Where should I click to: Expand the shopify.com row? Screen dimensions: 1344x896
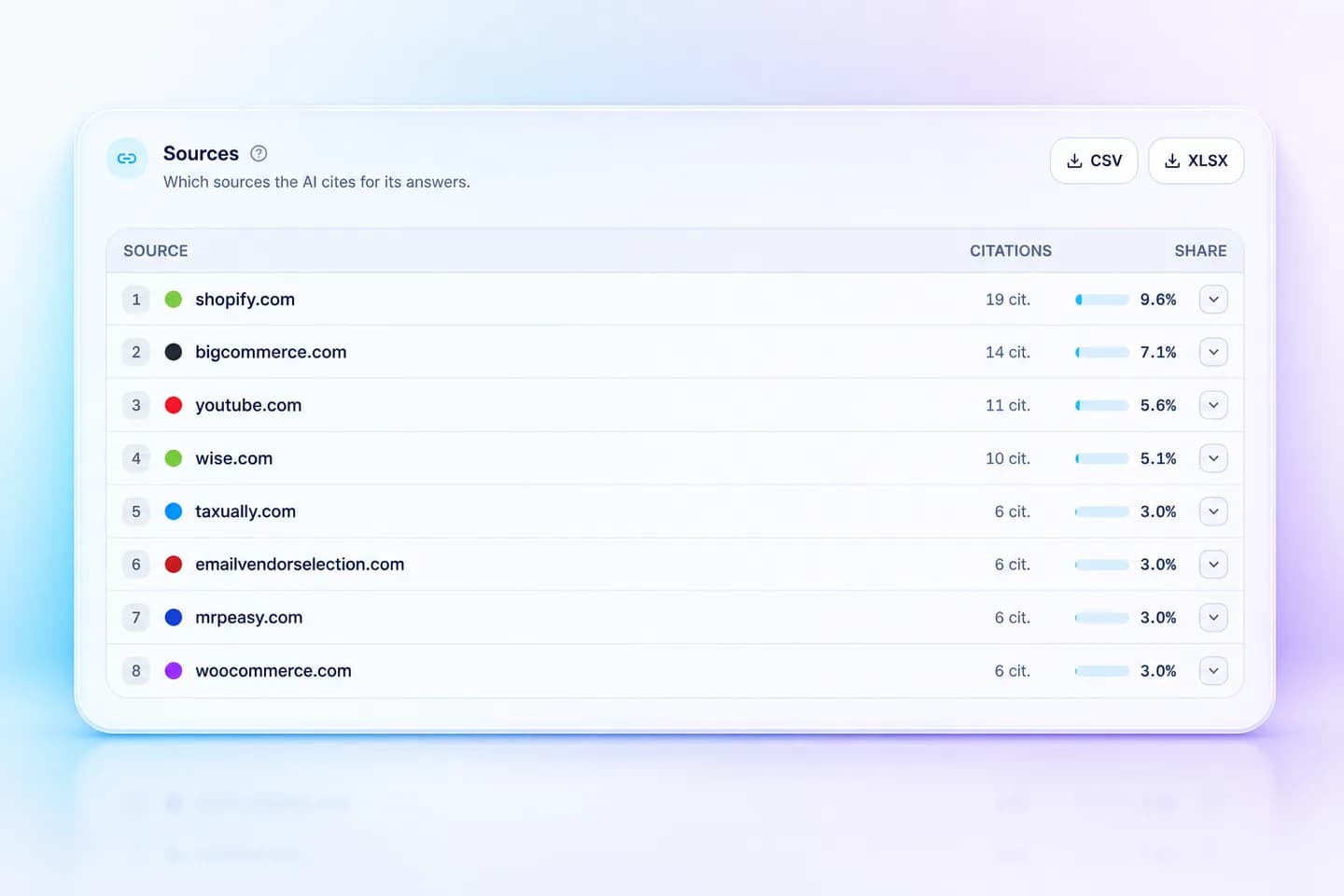click(x=1213, y=300)
